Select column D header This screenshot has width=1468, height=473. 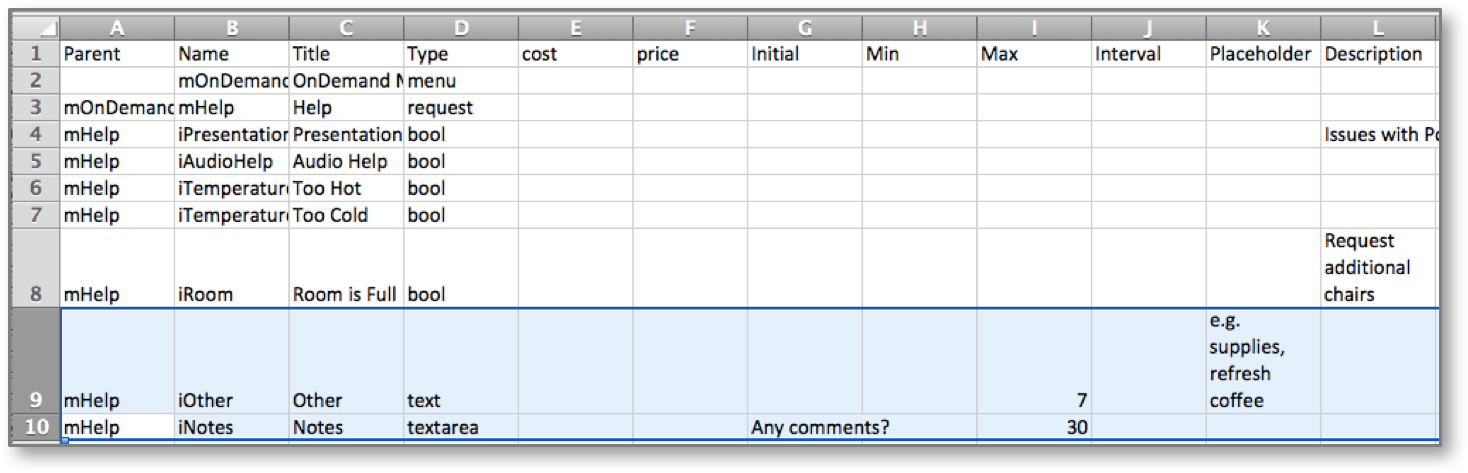[461, 29]
